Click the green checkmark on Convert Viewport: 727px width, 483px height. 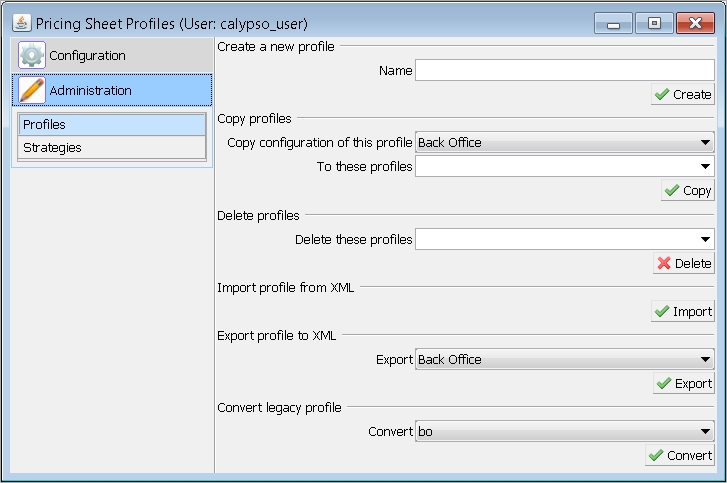pyautogui.click(x=656, y=455)
